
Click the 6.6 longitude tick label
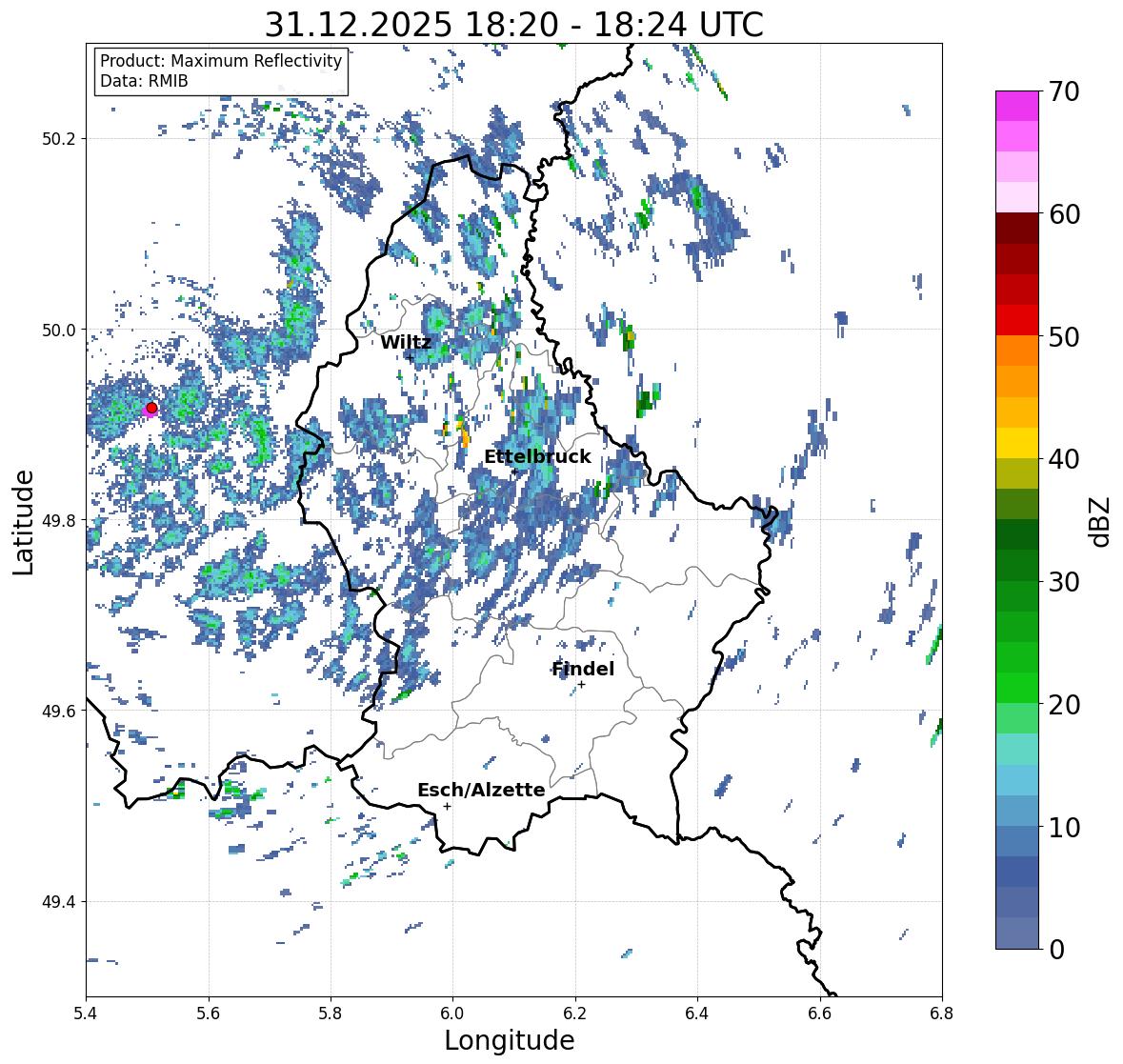click(819, 1014)
